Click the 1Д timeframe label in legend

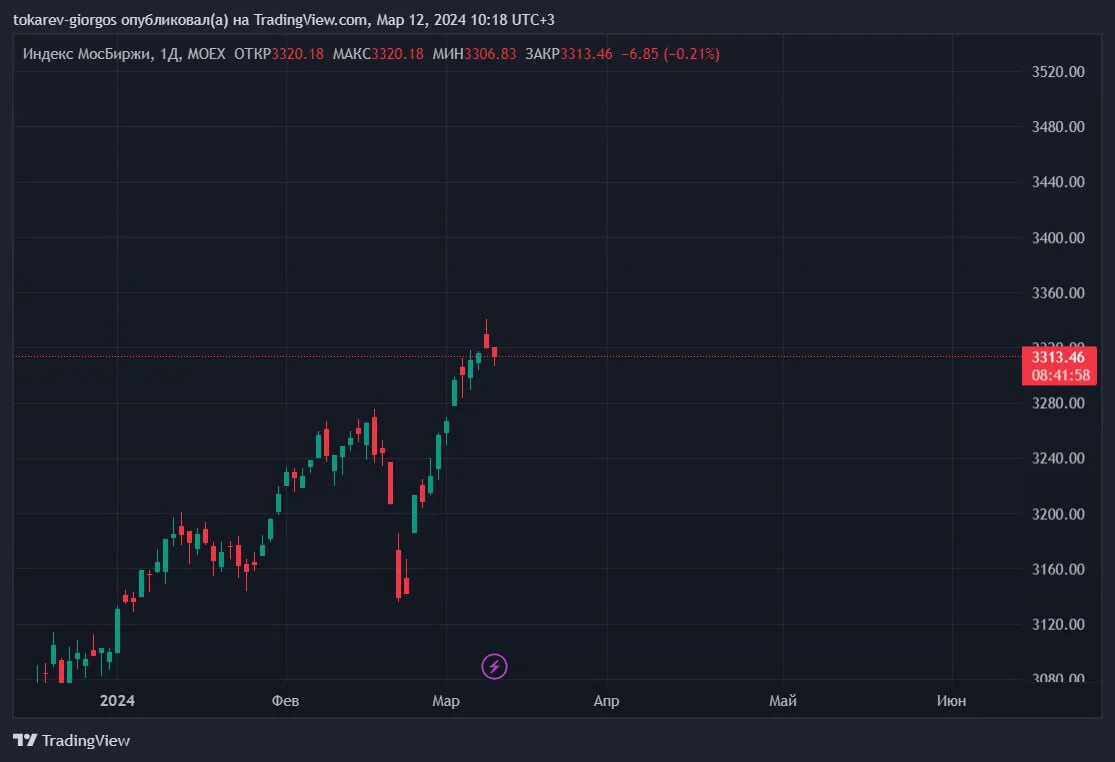click(169, 54)
